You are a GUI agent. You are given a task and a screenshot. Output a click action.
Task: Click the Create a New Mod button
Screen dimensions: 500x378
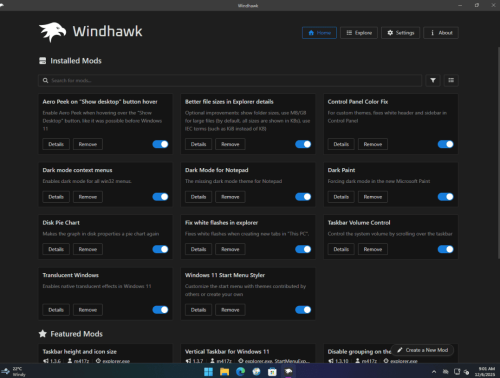coord(422,350)
